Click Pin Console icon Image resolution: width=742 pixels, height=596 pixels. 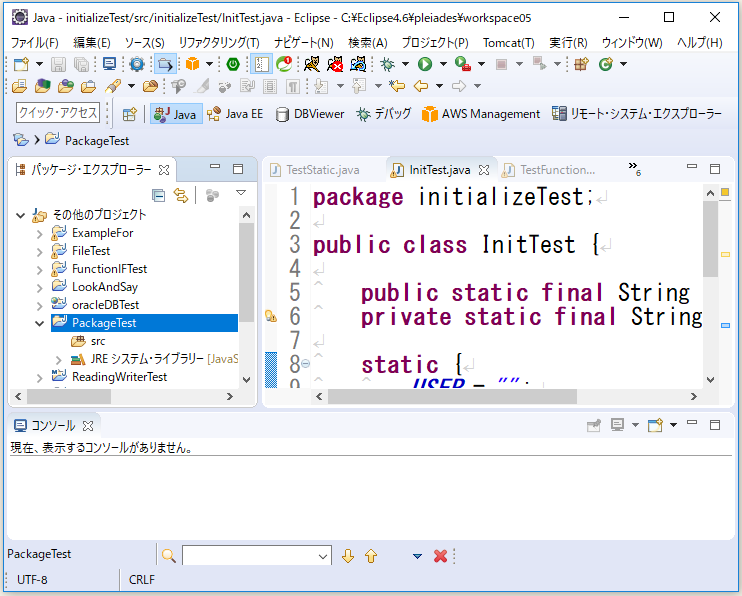pos(594,425)
